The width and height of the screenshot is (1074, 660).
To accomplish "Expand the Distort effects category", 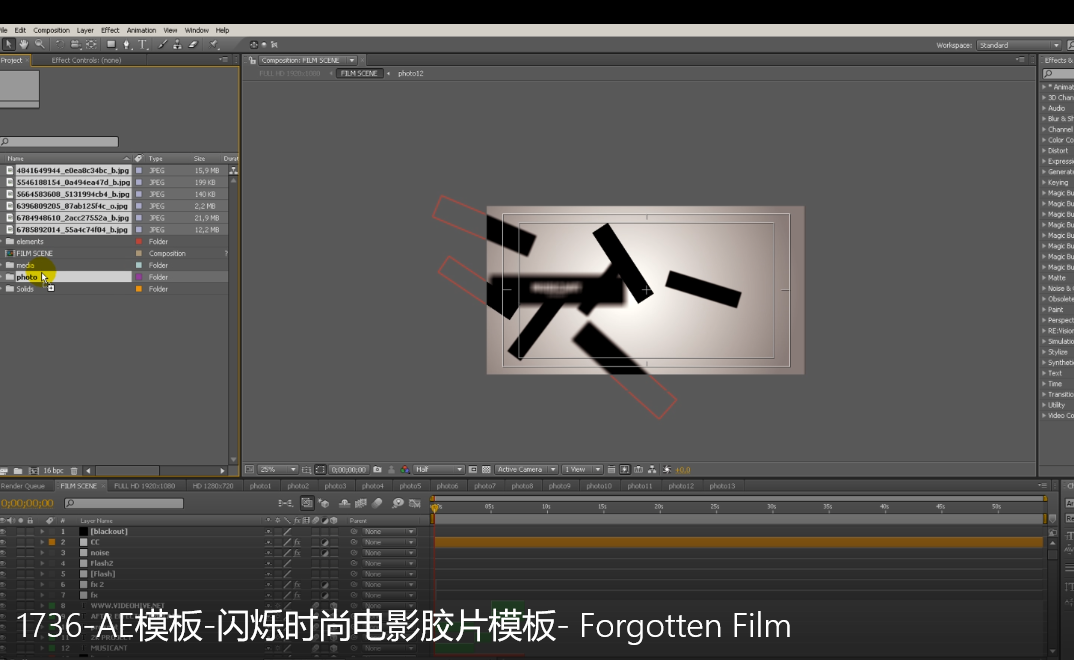I will point(1044,151).
